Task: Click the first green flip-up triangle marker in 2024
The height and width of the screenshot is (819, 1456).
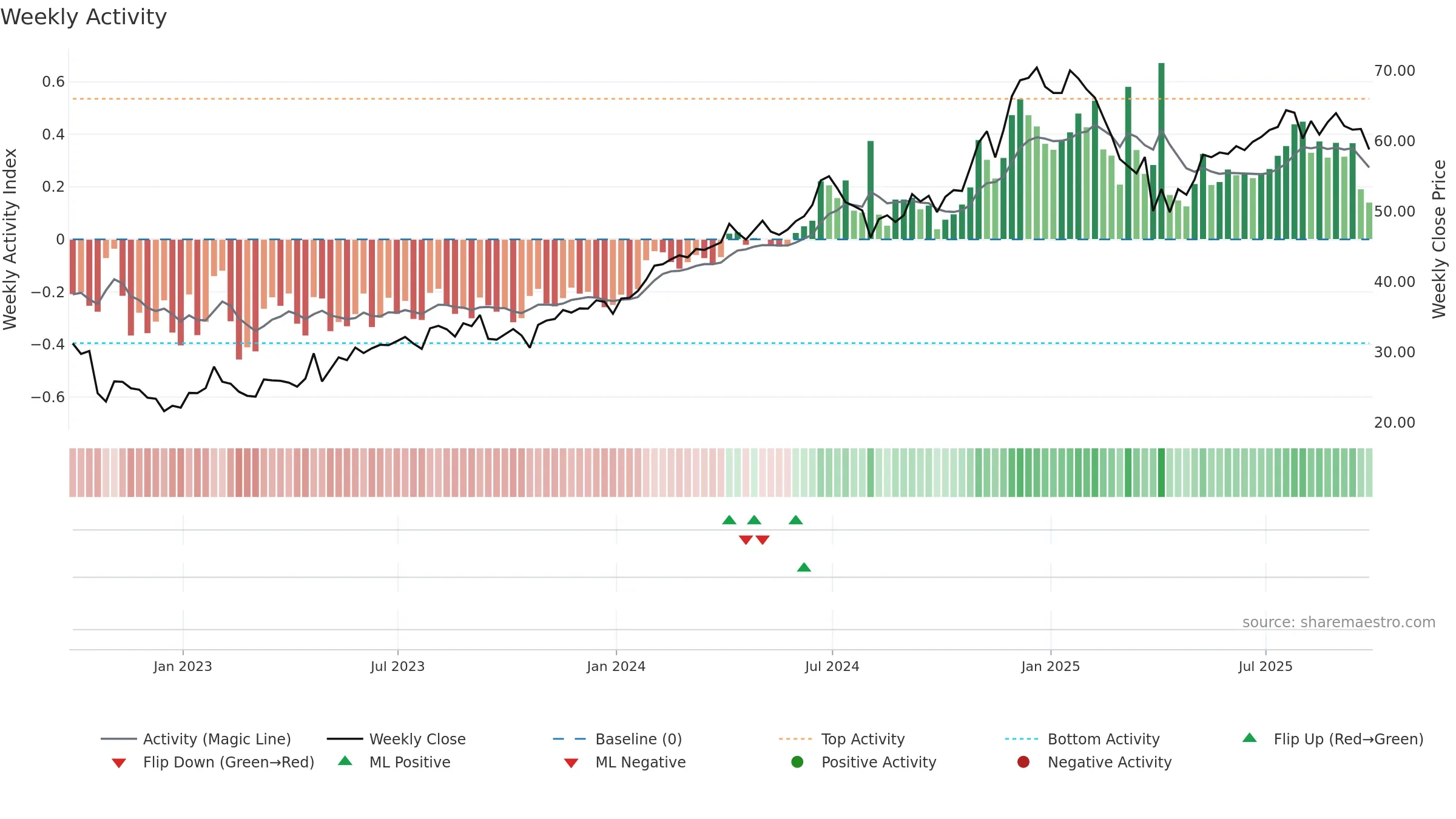Action: (729, 520)
